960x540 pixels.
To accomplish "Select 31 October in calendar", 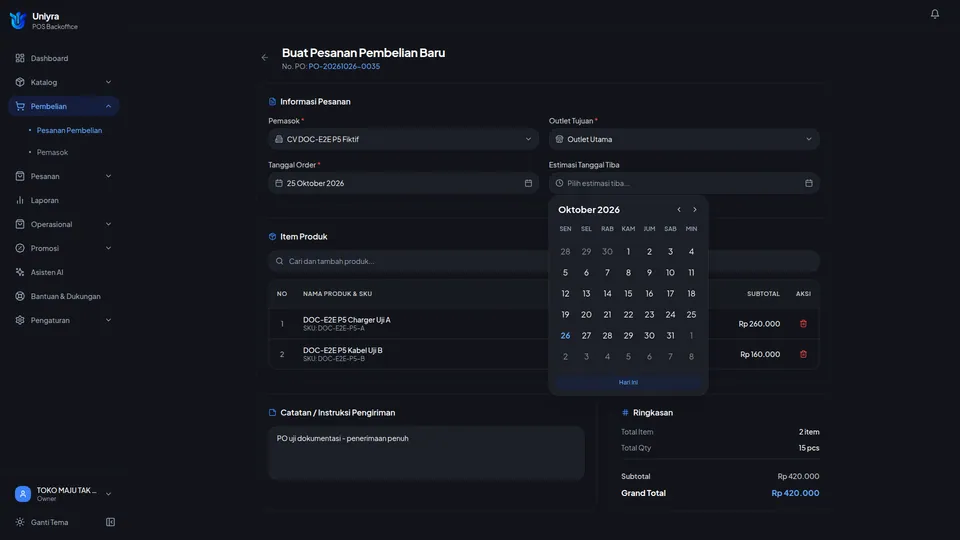I will tap(670, 336).
